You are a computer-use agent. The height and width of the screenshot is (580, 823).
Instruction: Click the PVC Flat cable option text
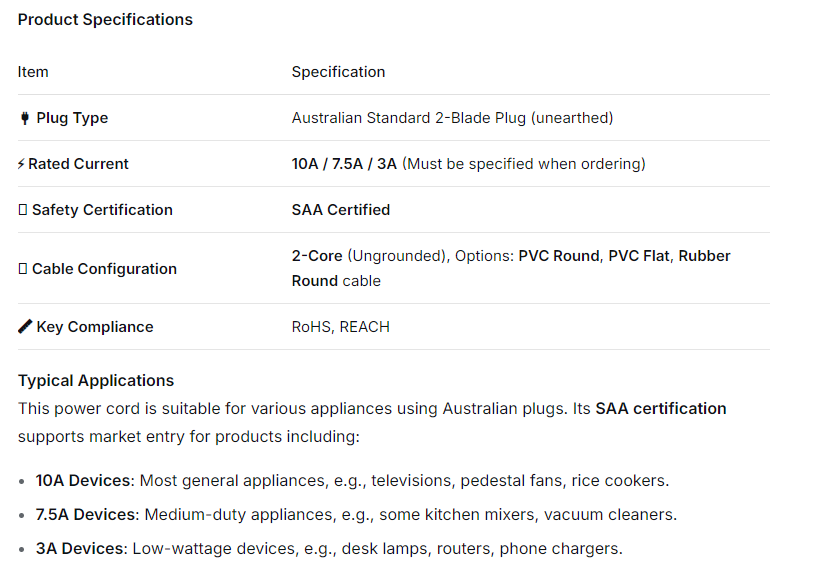click(x=639, y=256)
